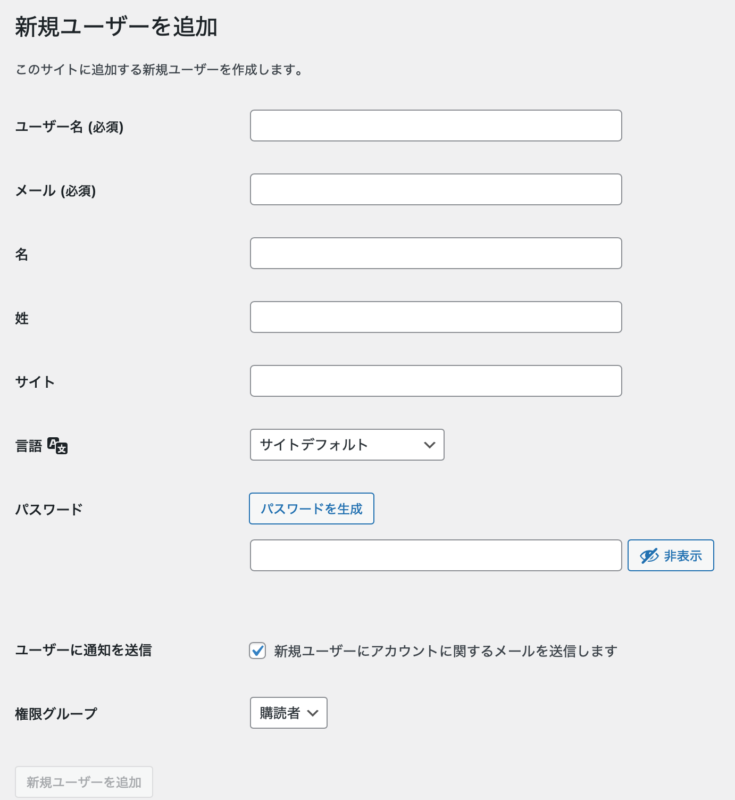The width and height of the screenshot is (735, 800).
Task: Focus the メール (必須) input field
Action: click(x=436, y=189)
